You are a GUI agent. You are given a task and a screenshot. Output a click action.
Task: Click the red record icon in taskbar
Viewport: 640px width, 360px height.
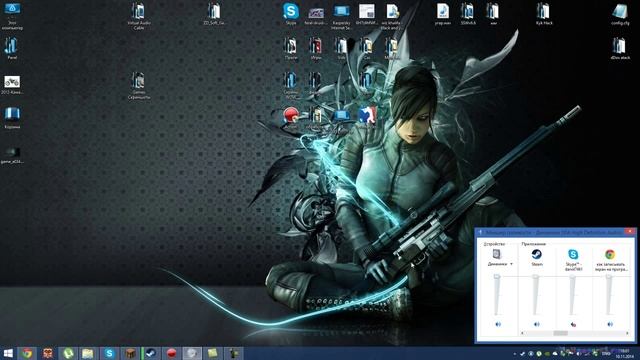coord(171,353)
